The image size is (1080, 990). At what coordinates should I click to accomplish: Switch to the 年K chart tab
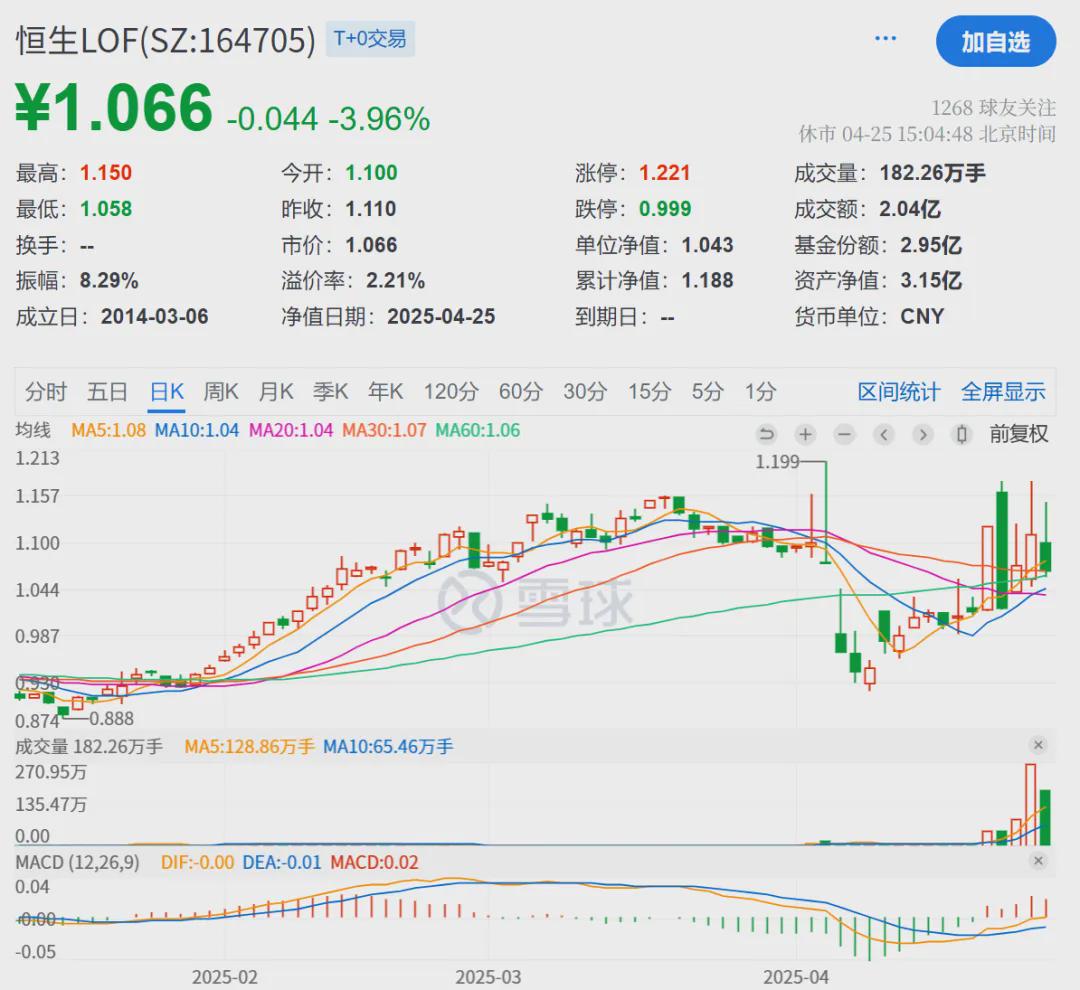point(386,391)
